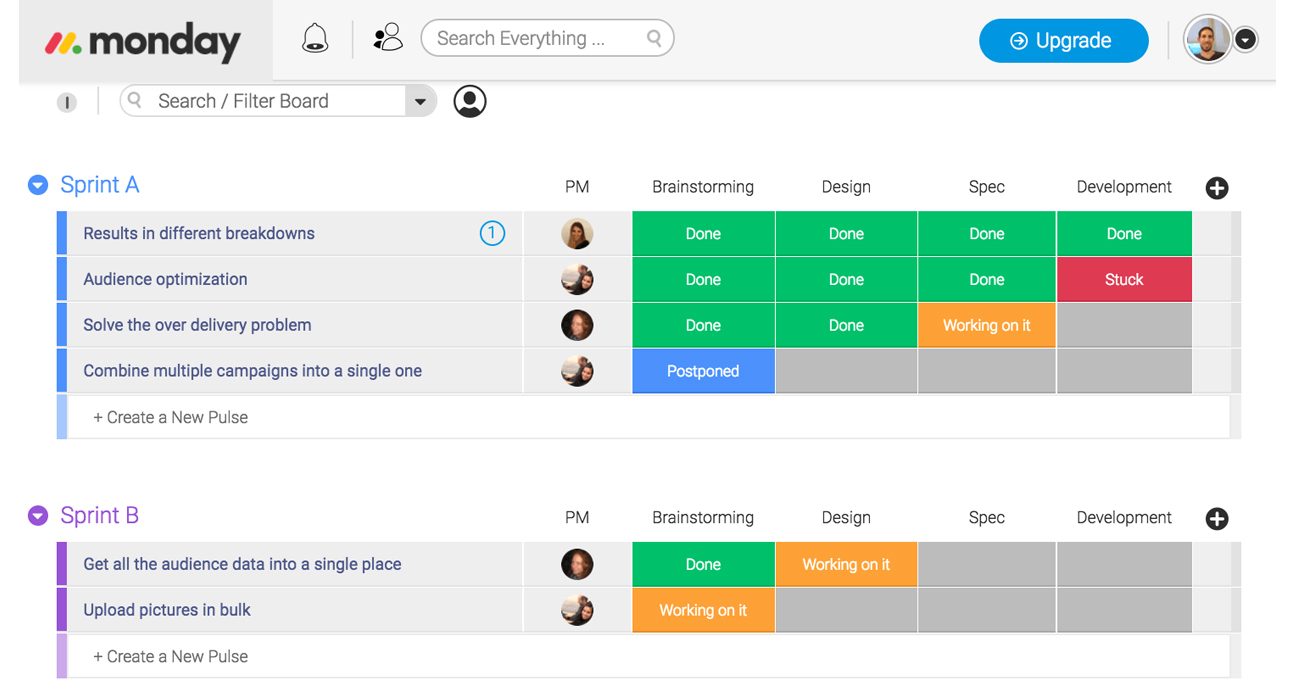Screen dimensions: 1300x700
Task: Click the invite members icon
Action: (x=388, y=35)
